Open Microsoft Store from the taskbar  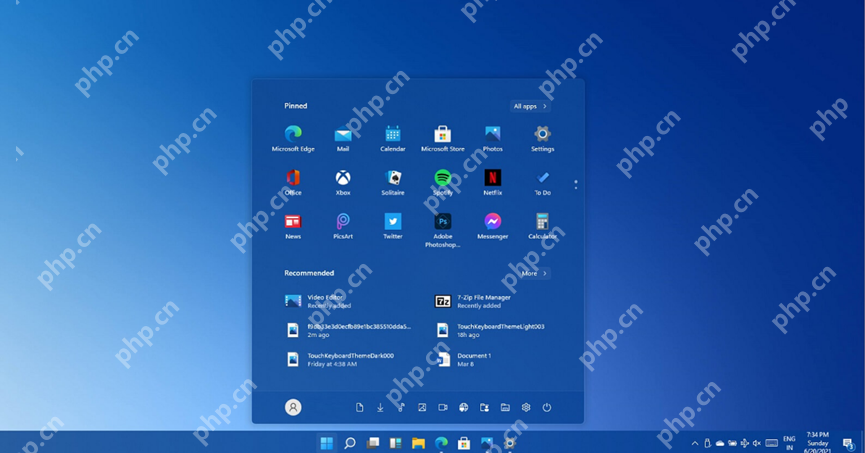tap(464, 443)
